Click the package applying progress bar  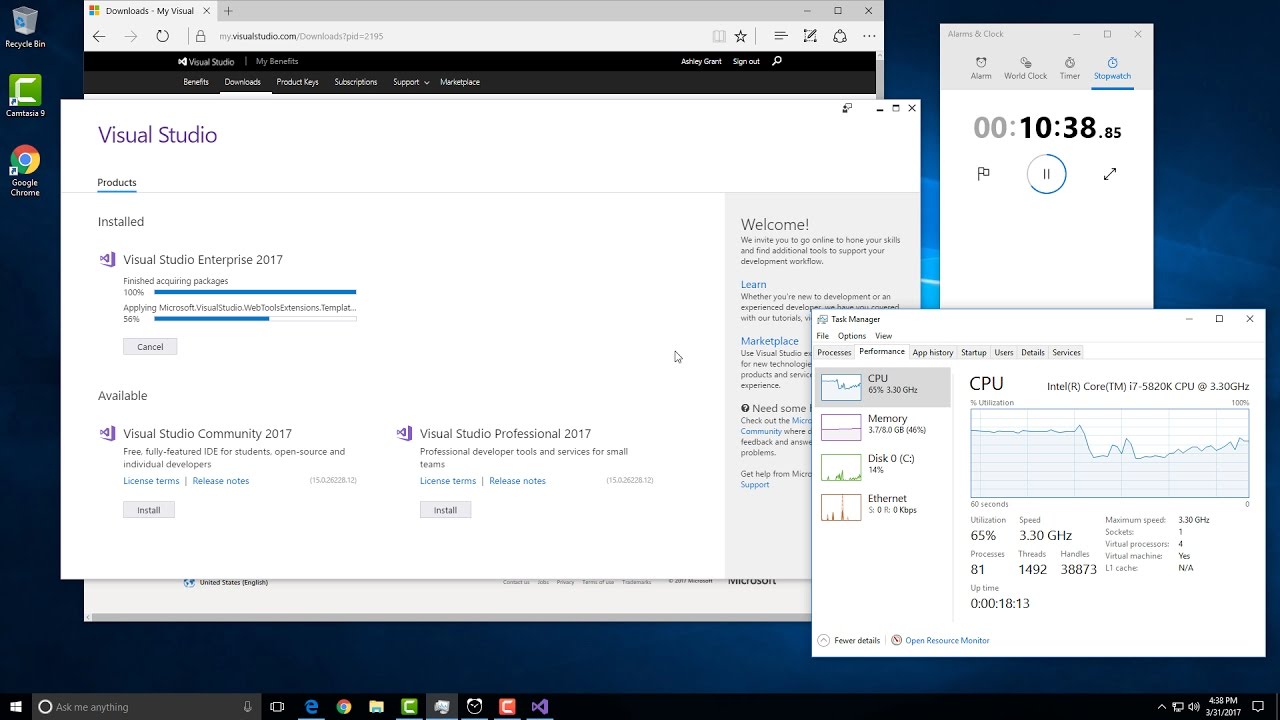click(x=255, y=319)
